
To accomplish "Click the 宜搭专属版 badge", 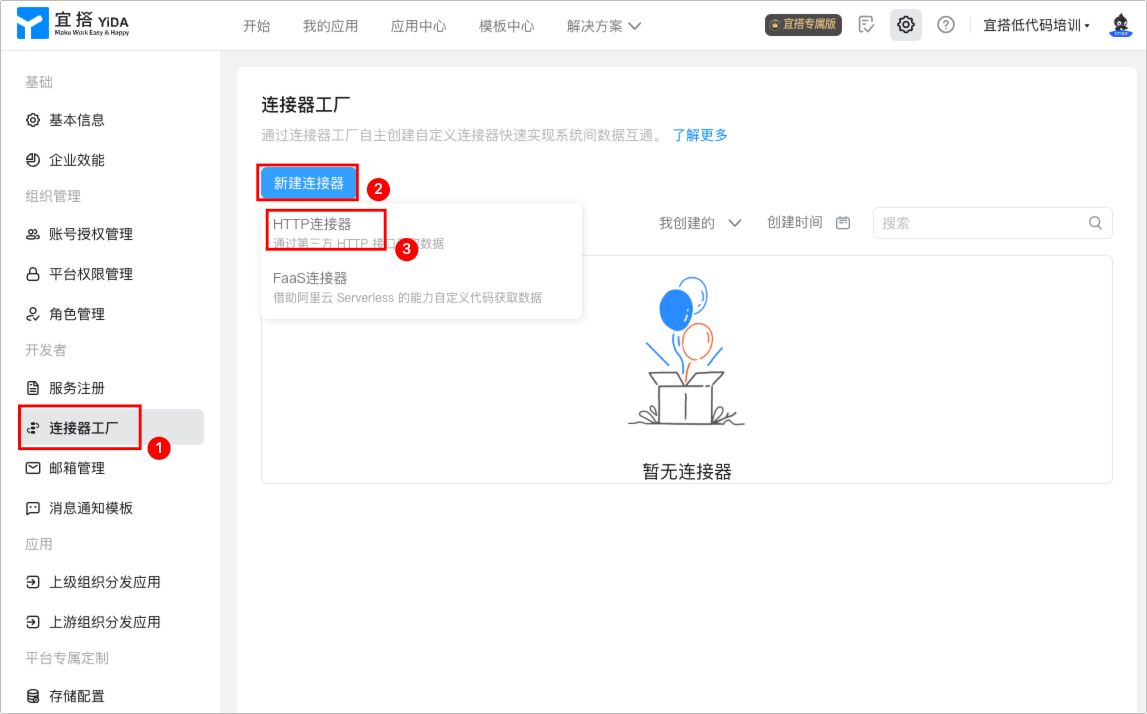I will (804, 25).
